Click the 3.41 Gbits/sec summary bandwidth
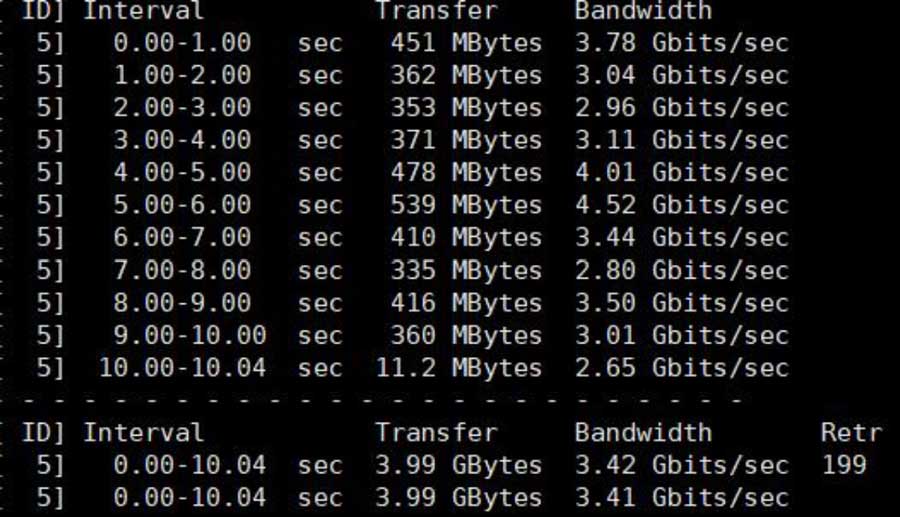Image resolution: width=900 pixels, height=517 pixels. (682, 497)
